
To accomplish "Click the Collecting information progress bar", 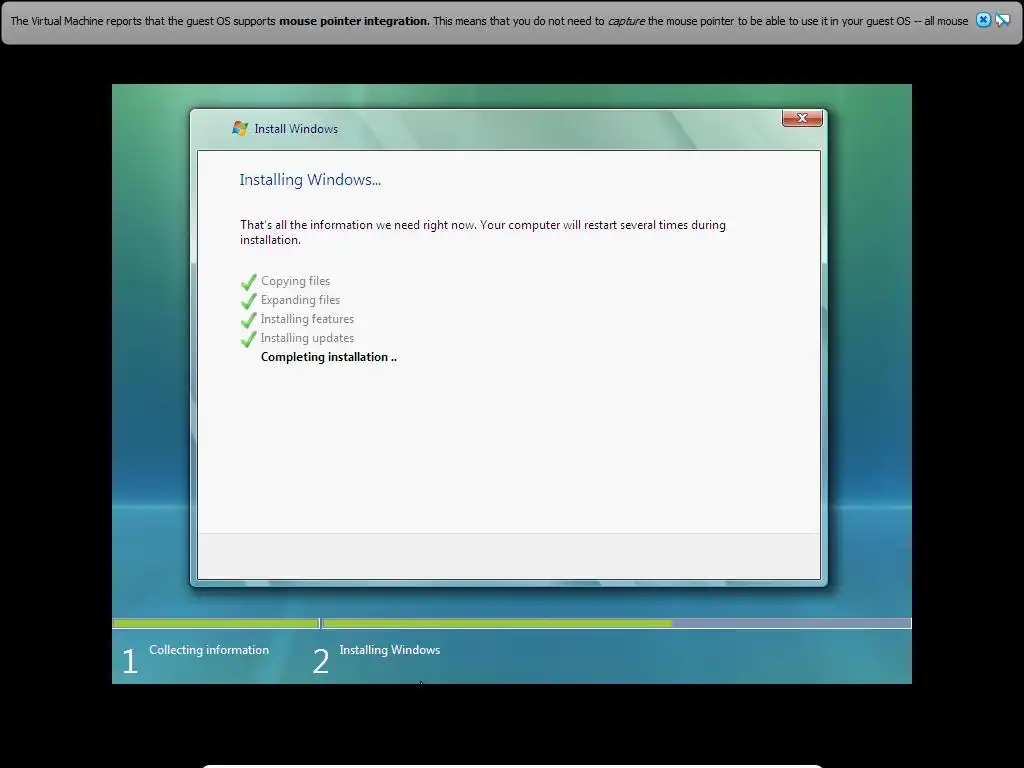I will [x=216, y=624].
